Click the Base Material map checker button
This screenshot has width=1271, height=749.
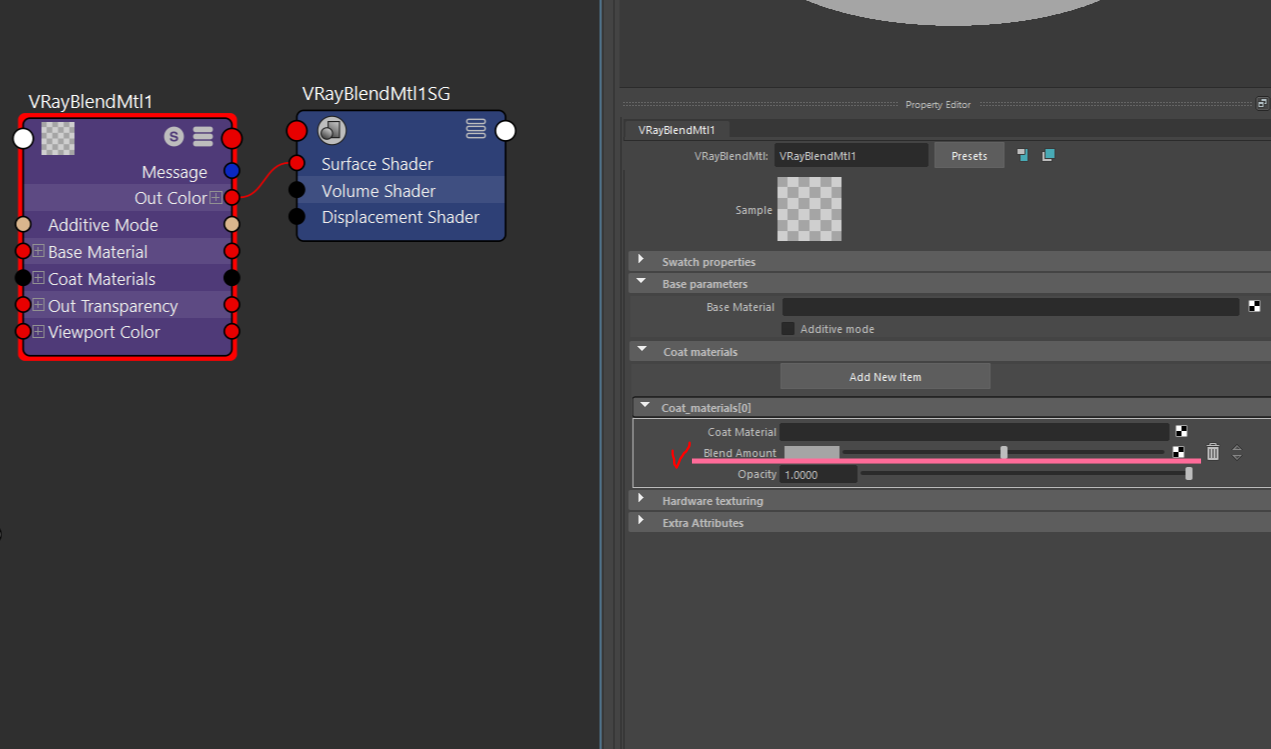pos(1255,307)
